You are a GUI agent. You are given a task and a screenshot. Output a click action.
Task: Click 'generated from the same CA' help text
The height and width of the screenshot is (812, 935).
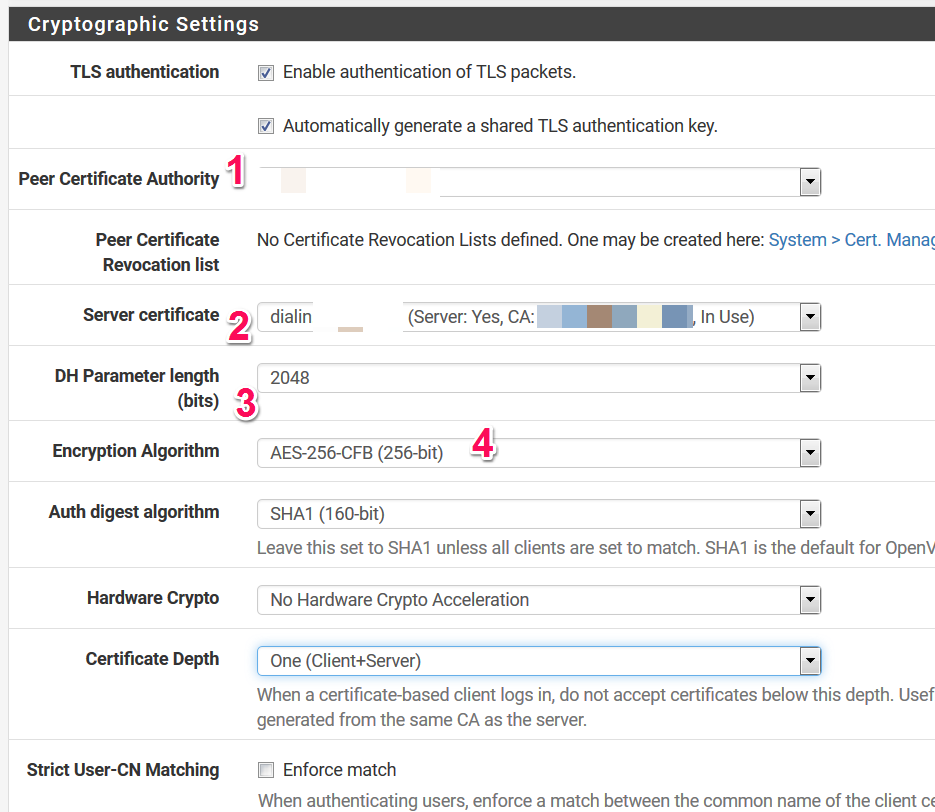click(x=422, y=720)
